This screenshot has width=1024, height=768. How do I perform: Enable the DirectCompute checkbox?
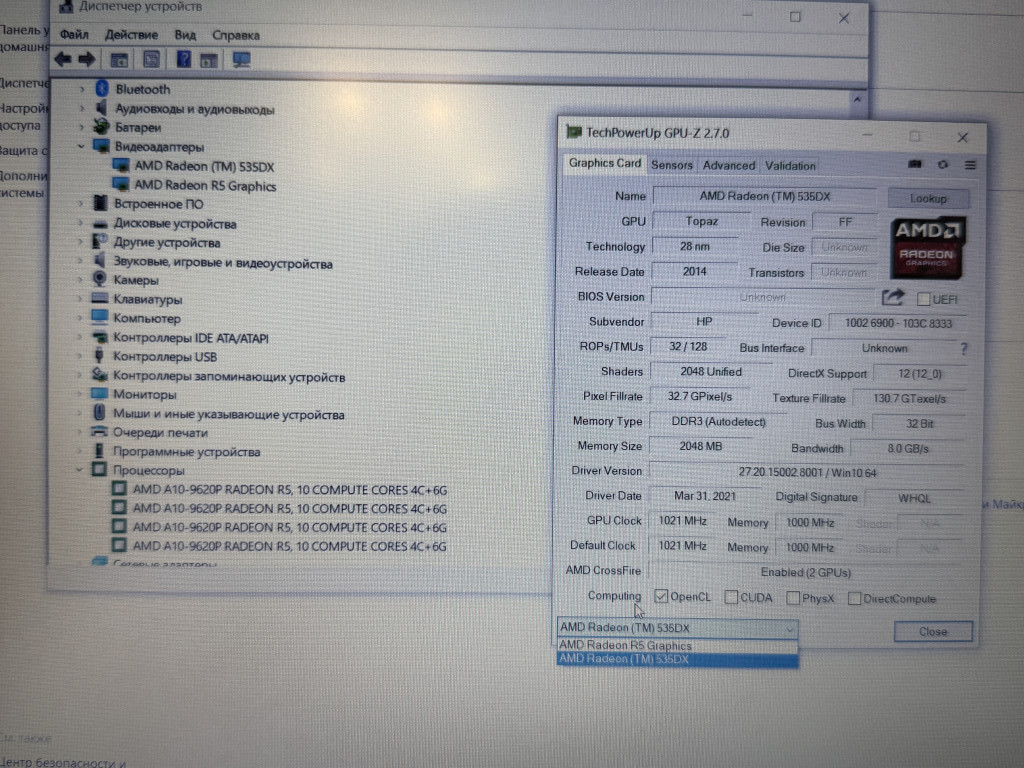pyautogui.click(x=854, y=598)
